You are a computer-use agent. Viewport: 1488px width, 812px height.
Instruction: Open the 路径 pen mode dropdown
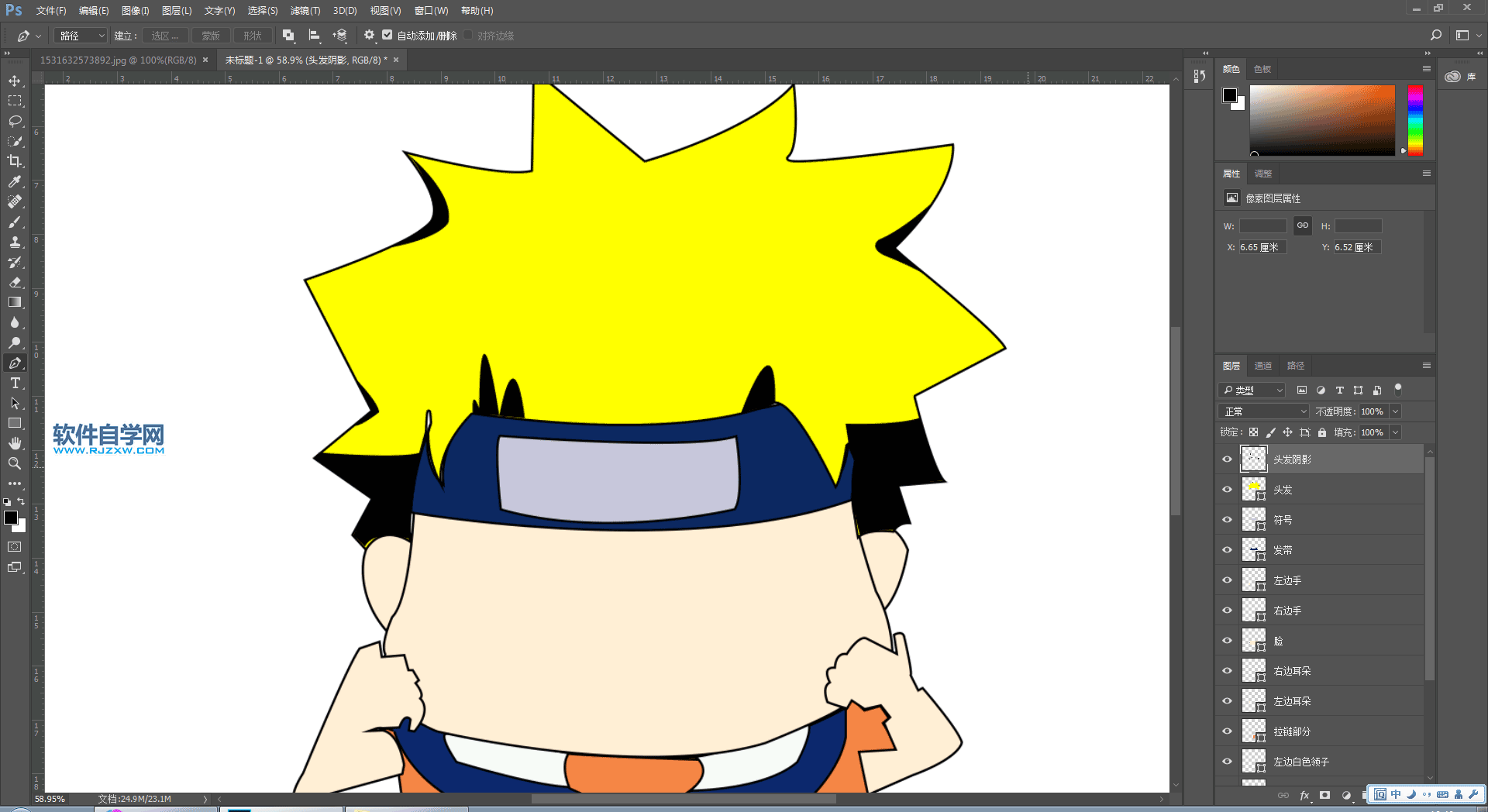[x=81, y=36]
